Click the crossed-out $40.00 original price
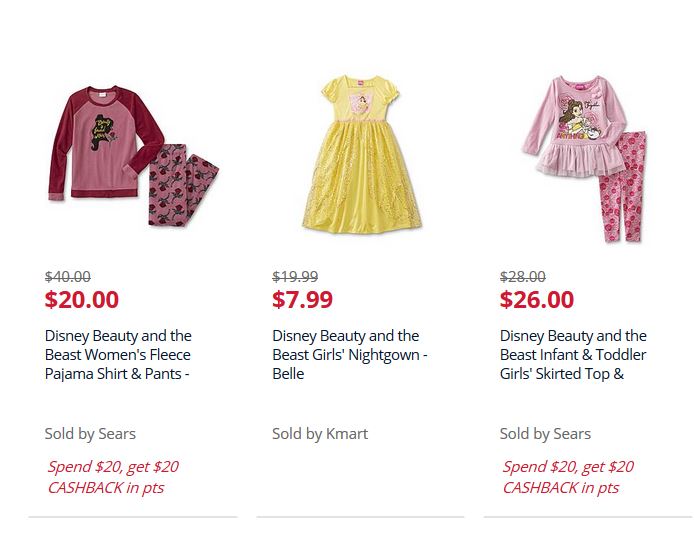Image resolution: width=694 pixels, height=538 pixels. [68, 277]
